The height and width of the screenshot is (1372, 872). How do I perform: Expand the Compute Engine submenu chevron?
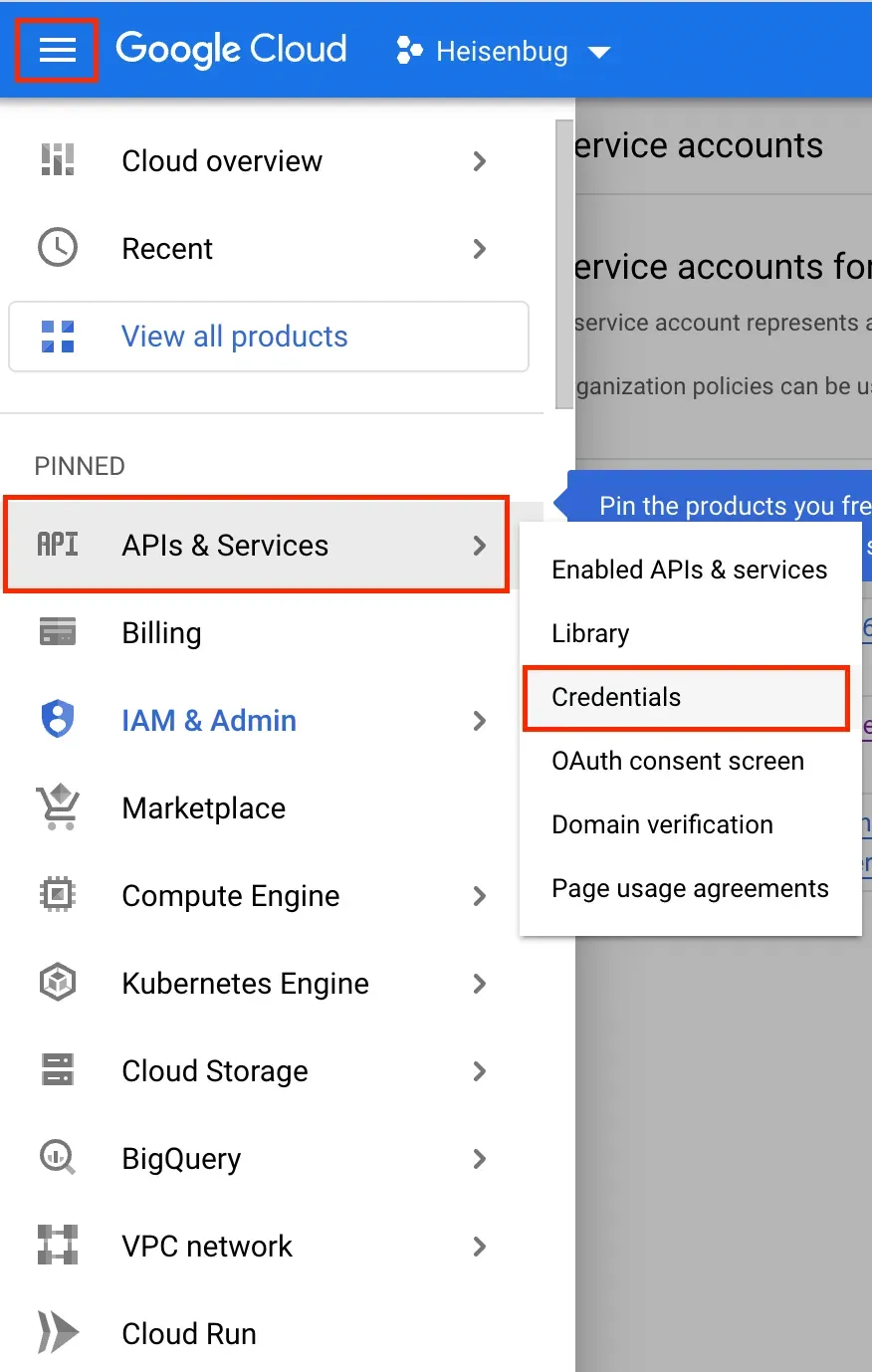[x=480, y=896]
